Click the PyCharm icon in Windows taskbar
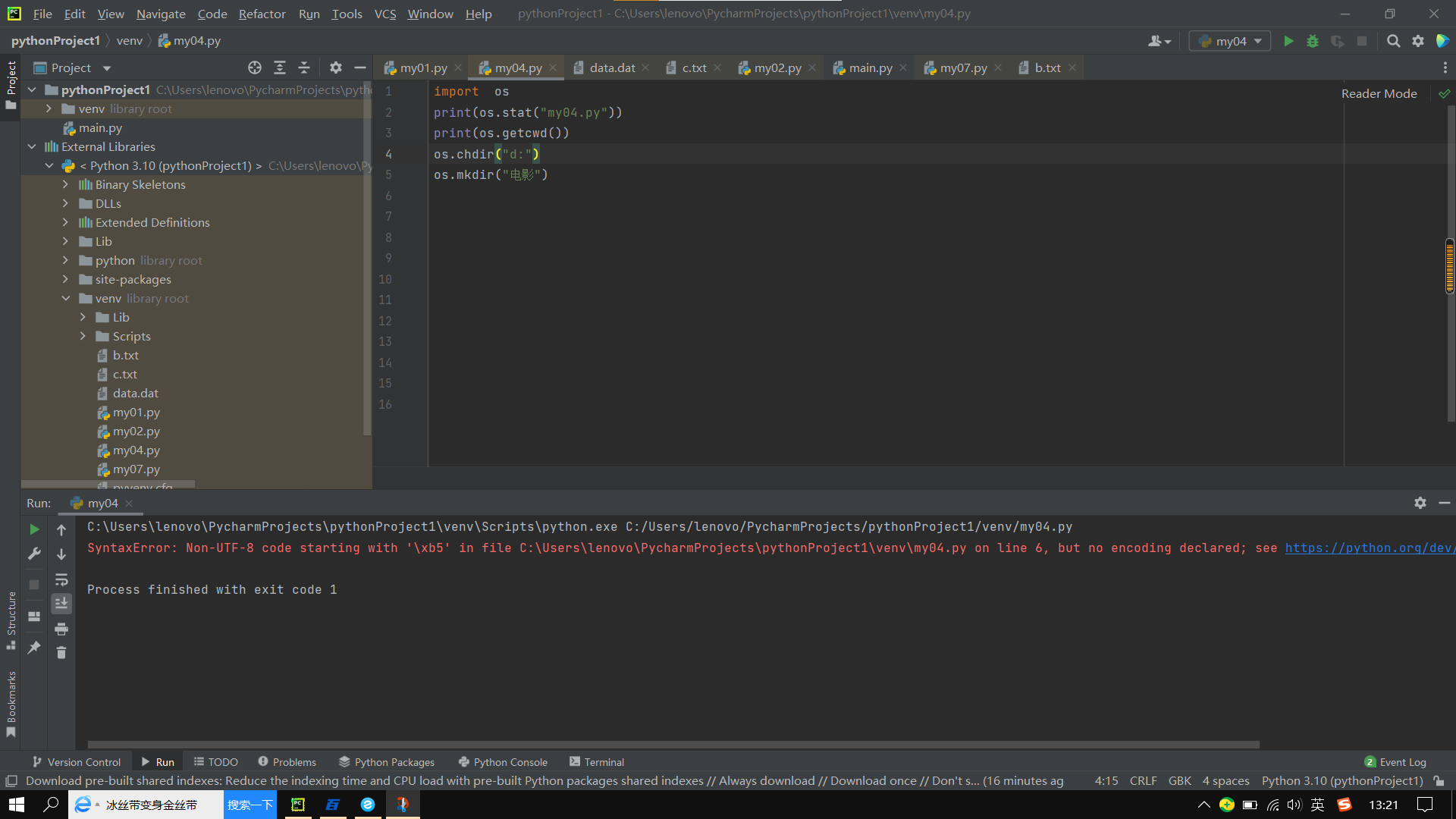Viewport: 1456px width, 819px height. click(298, 805)
